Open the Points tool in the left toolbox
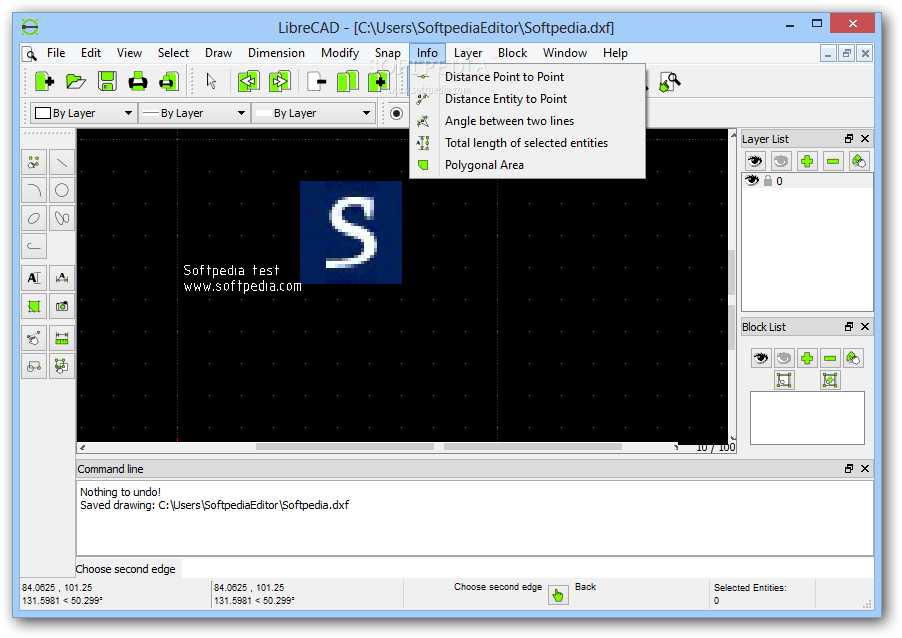902x638 pixels. coord(34,163)
